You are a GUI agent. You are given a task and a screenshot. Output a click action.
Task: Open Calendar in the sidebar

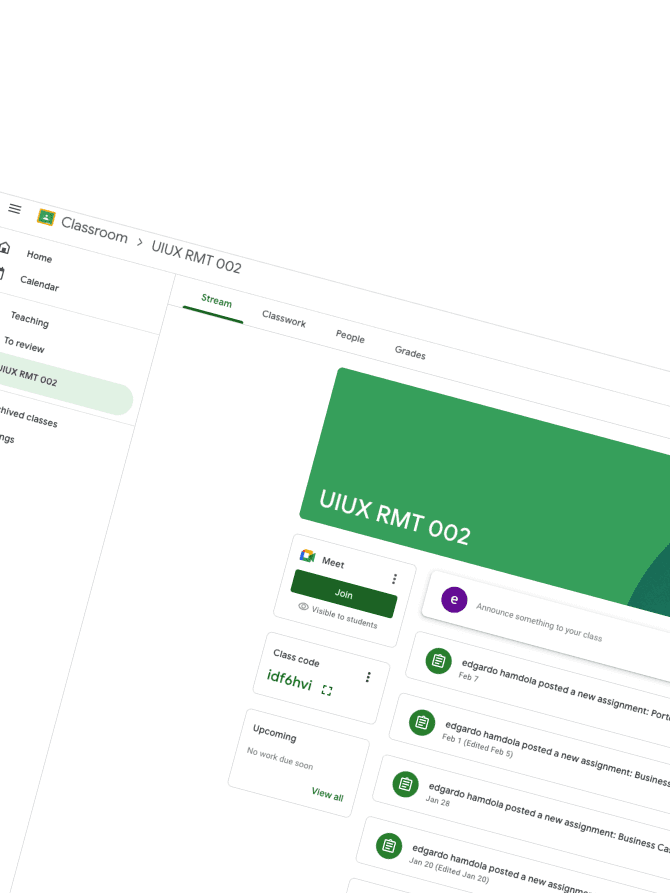click(39, 282)
